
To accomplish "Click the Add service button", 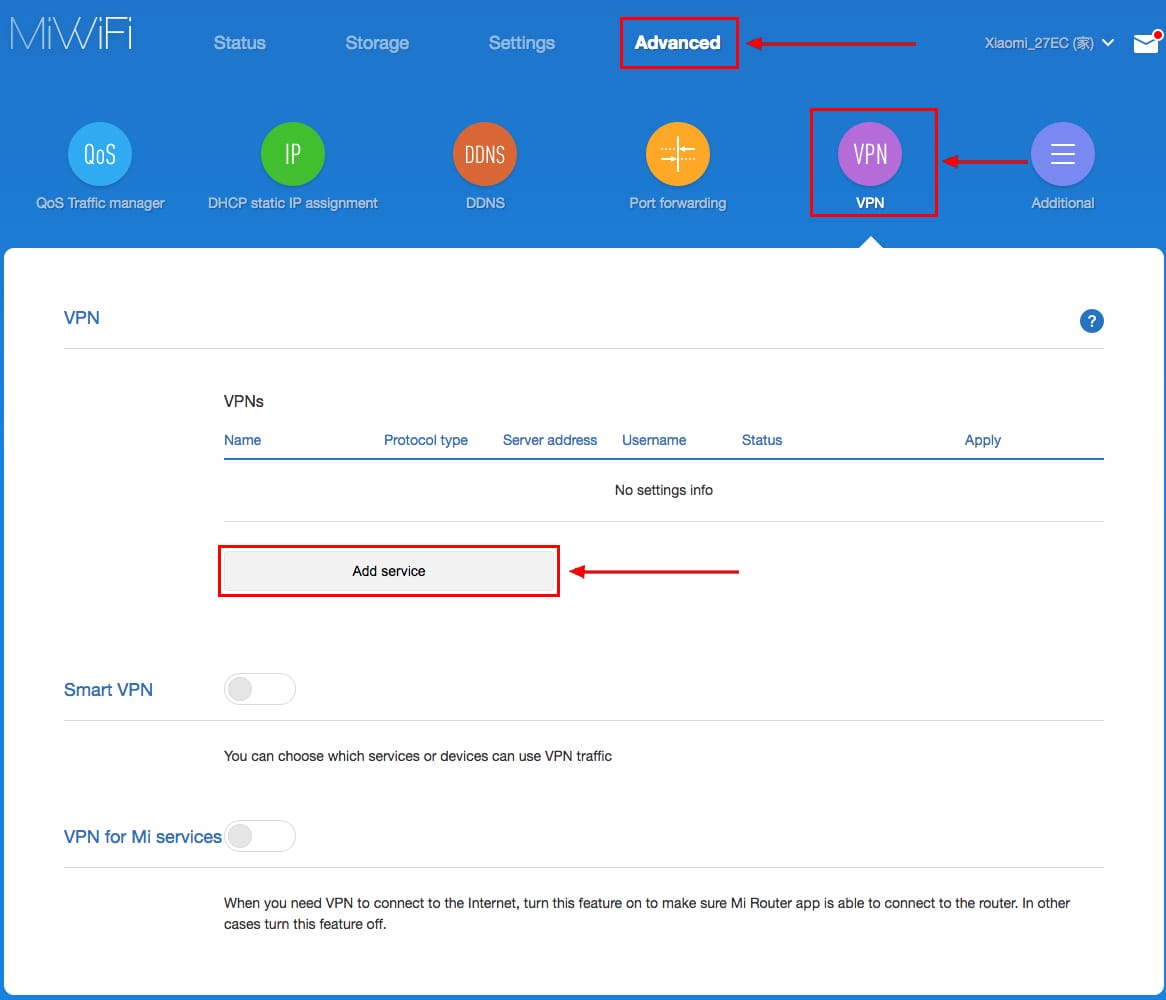I will (389, 570).
